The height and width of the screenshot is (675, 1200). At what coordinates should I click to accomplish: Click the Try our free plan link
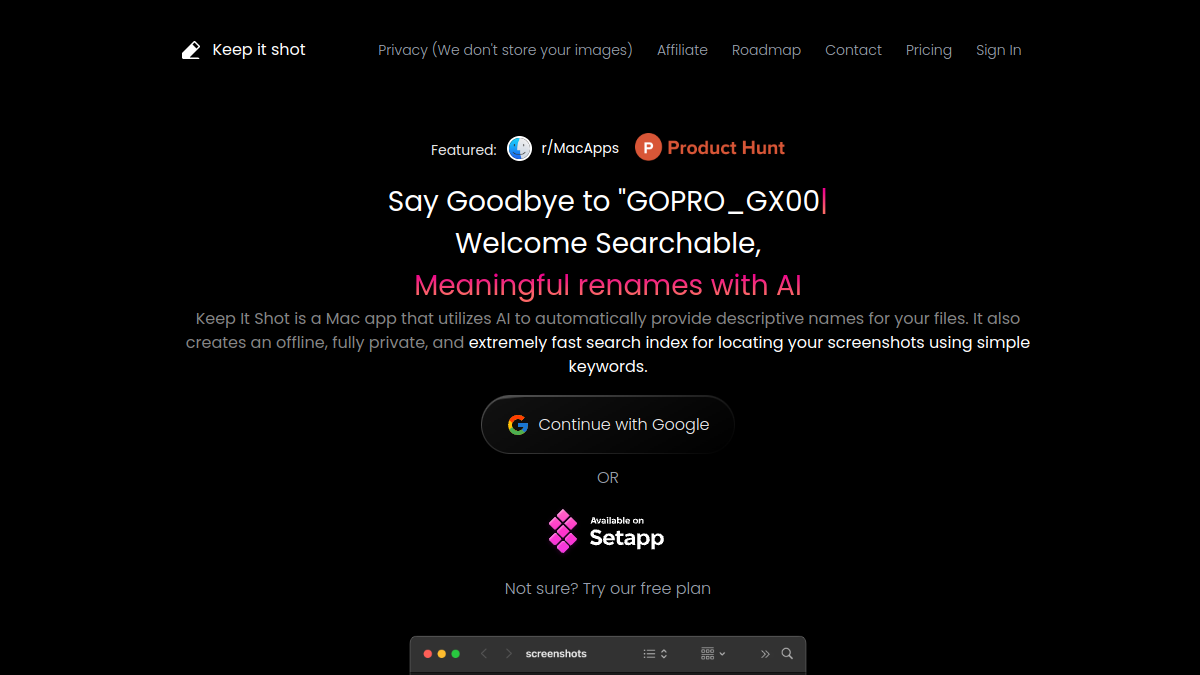(x=647, y=589)
